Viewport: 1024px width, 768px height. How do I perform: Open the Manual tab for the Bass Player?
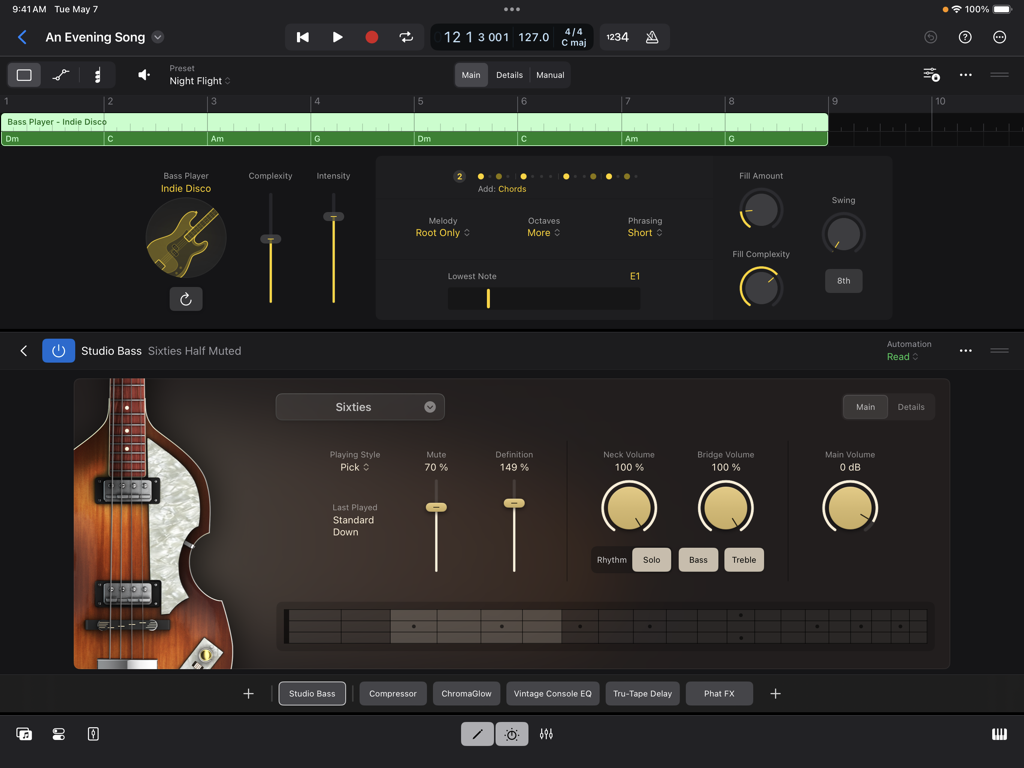[551, 74]
